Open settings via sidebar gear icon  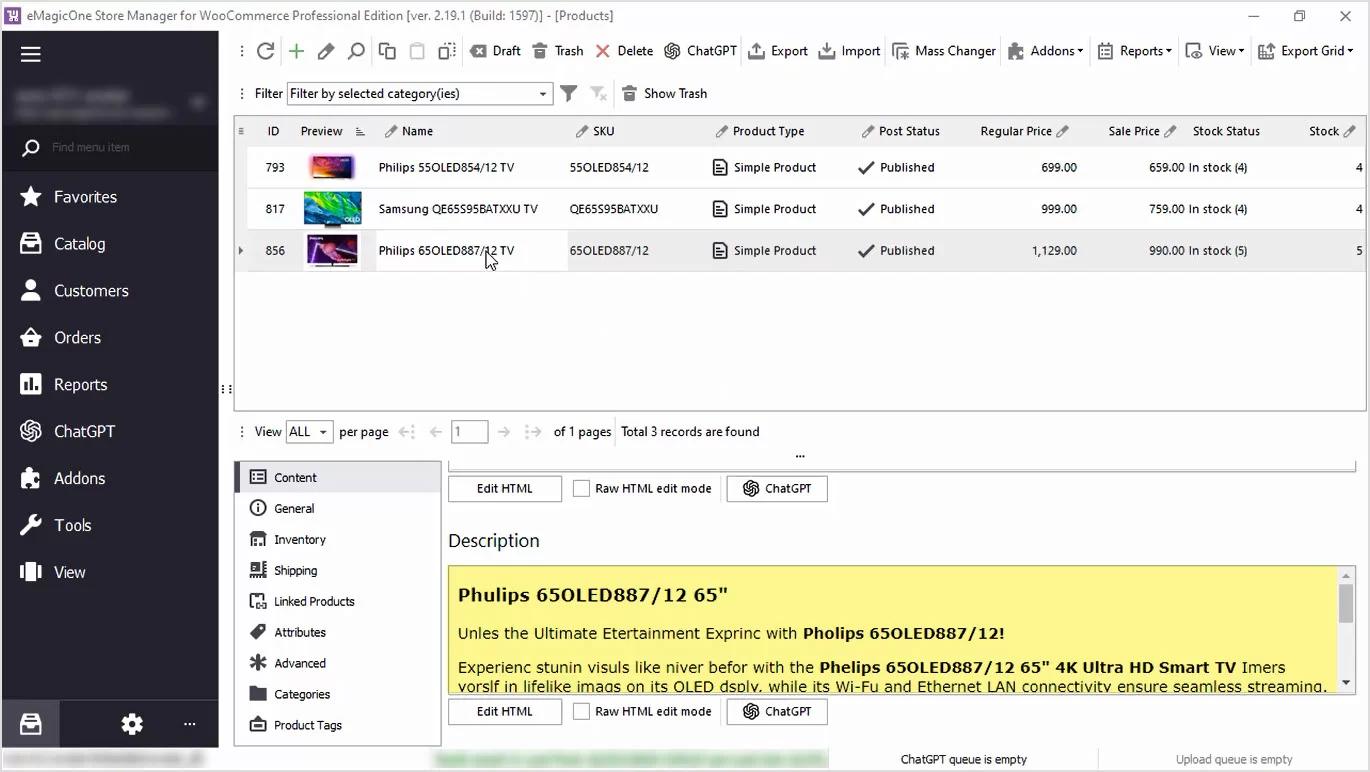132,725
